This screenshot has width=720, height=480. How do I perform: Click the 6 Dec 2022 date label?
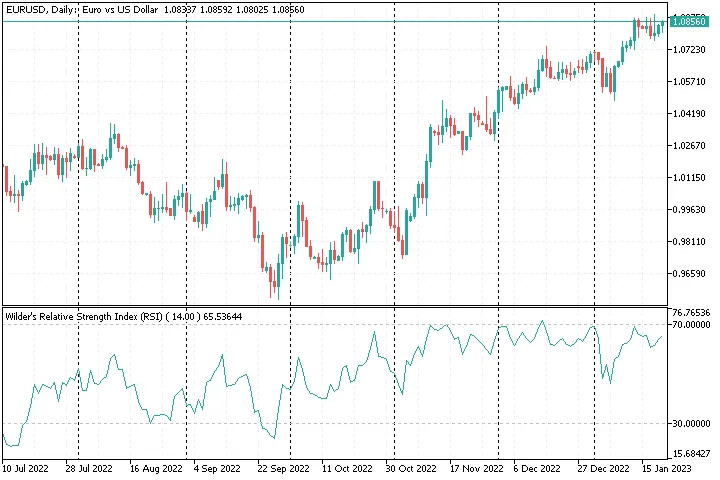click(539, 468)
